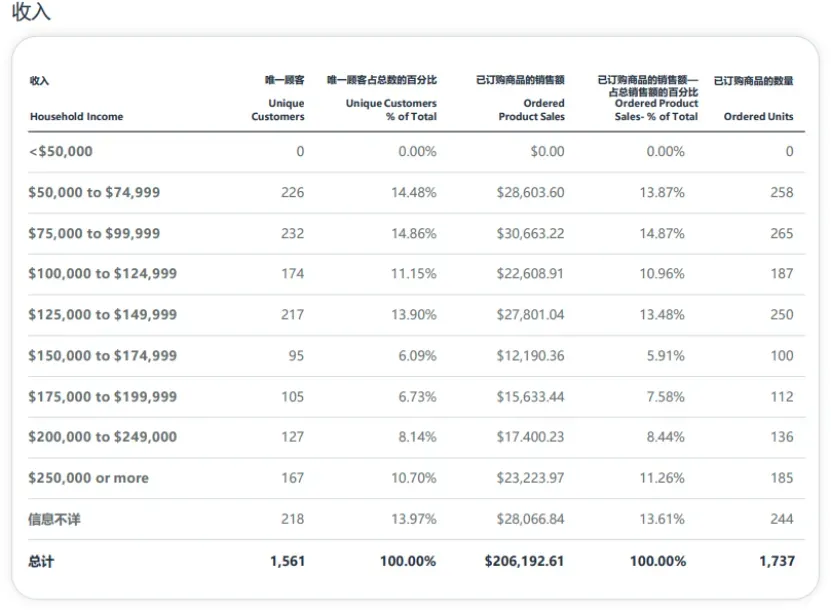This screenshot has width=831, height=611.
Task: Click the $28,066.84 sales cell
Action: click(x=531, y=519)
